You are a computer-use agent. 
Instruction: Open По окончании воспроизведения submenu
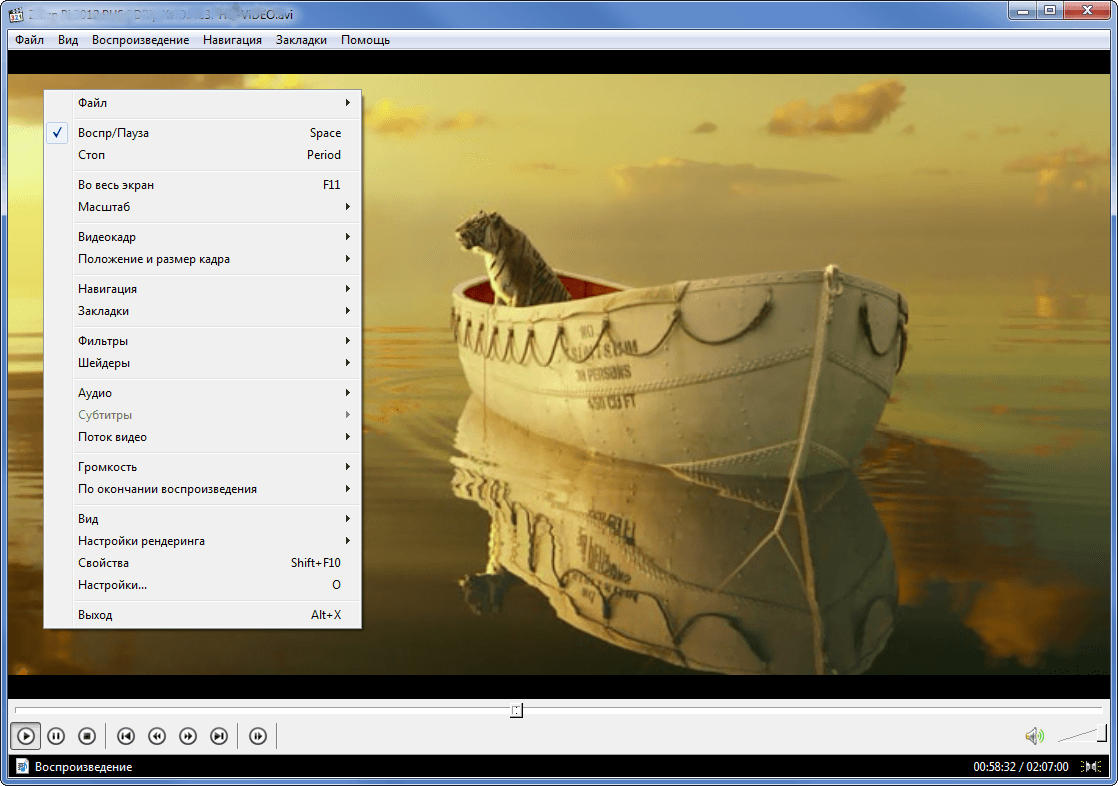coord(203,489)
